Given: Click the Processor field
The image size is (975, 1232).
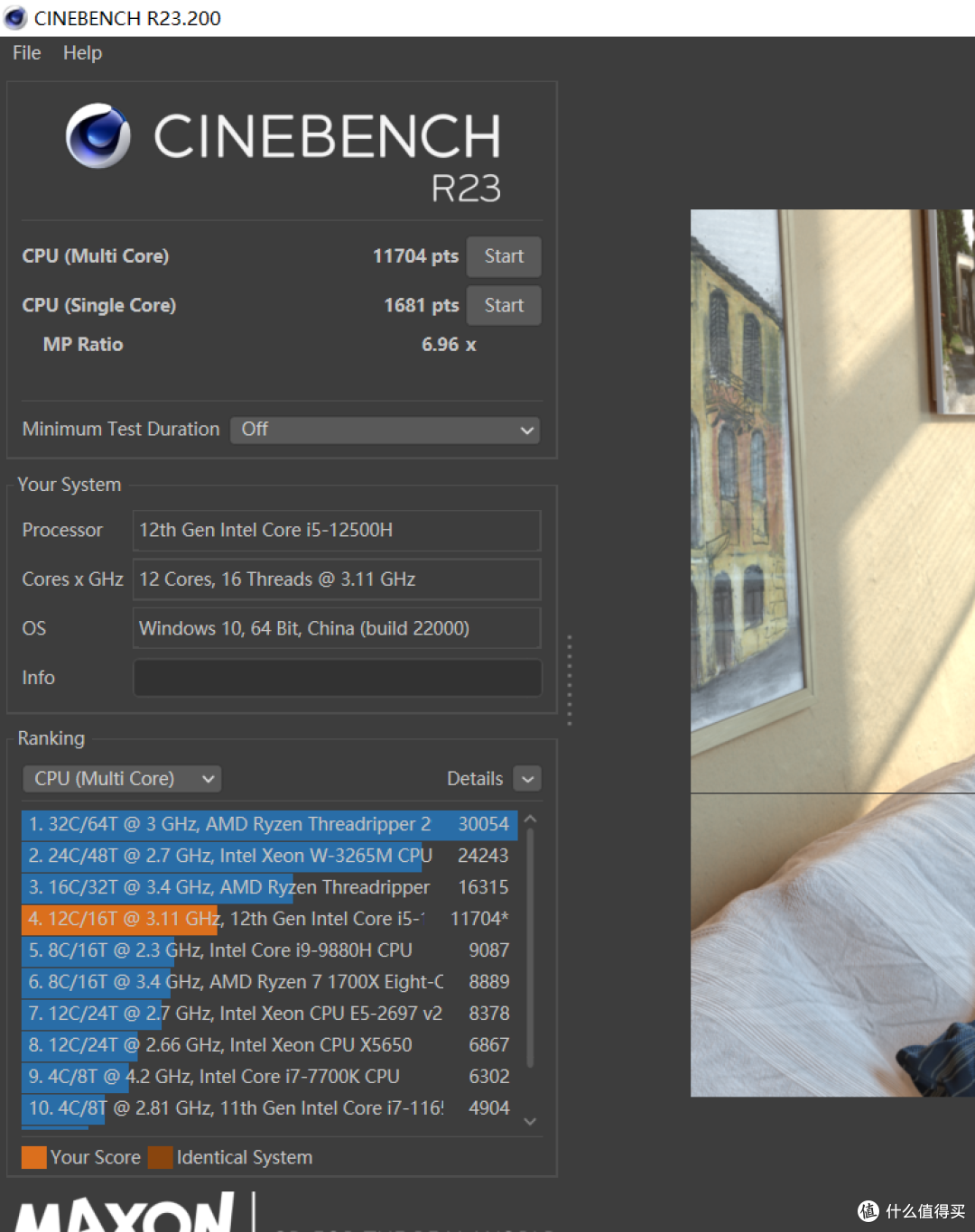Looking at the screenshot, I should pos(337,531).
